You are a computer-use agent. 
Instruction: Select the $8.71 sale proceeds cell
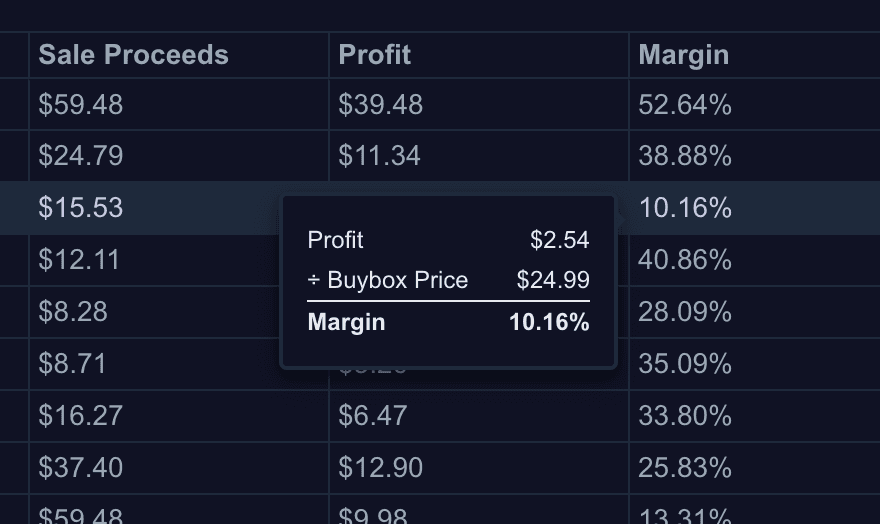coord(72,364)
